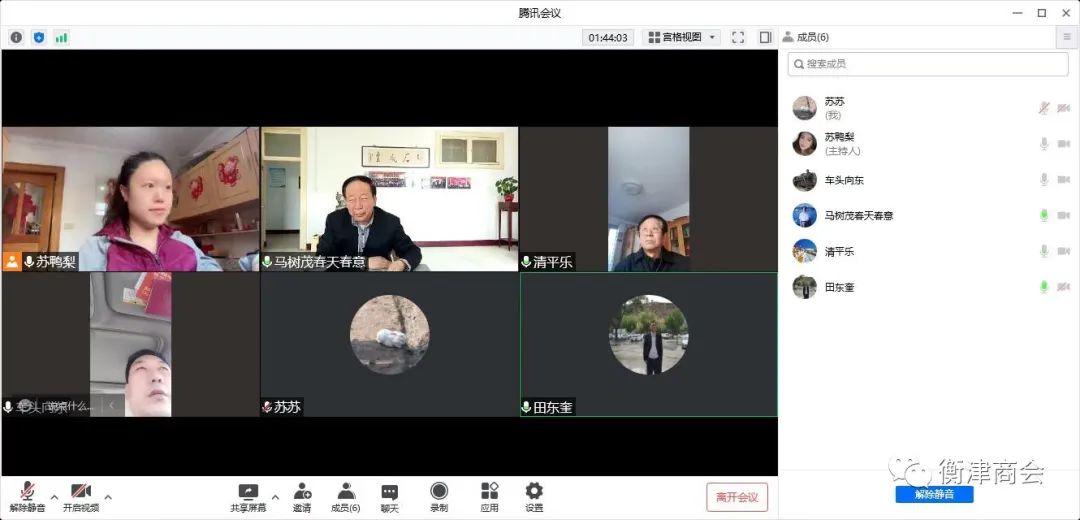
Task: Start Recording (录制) the meeting
Action: pos(439,496)
